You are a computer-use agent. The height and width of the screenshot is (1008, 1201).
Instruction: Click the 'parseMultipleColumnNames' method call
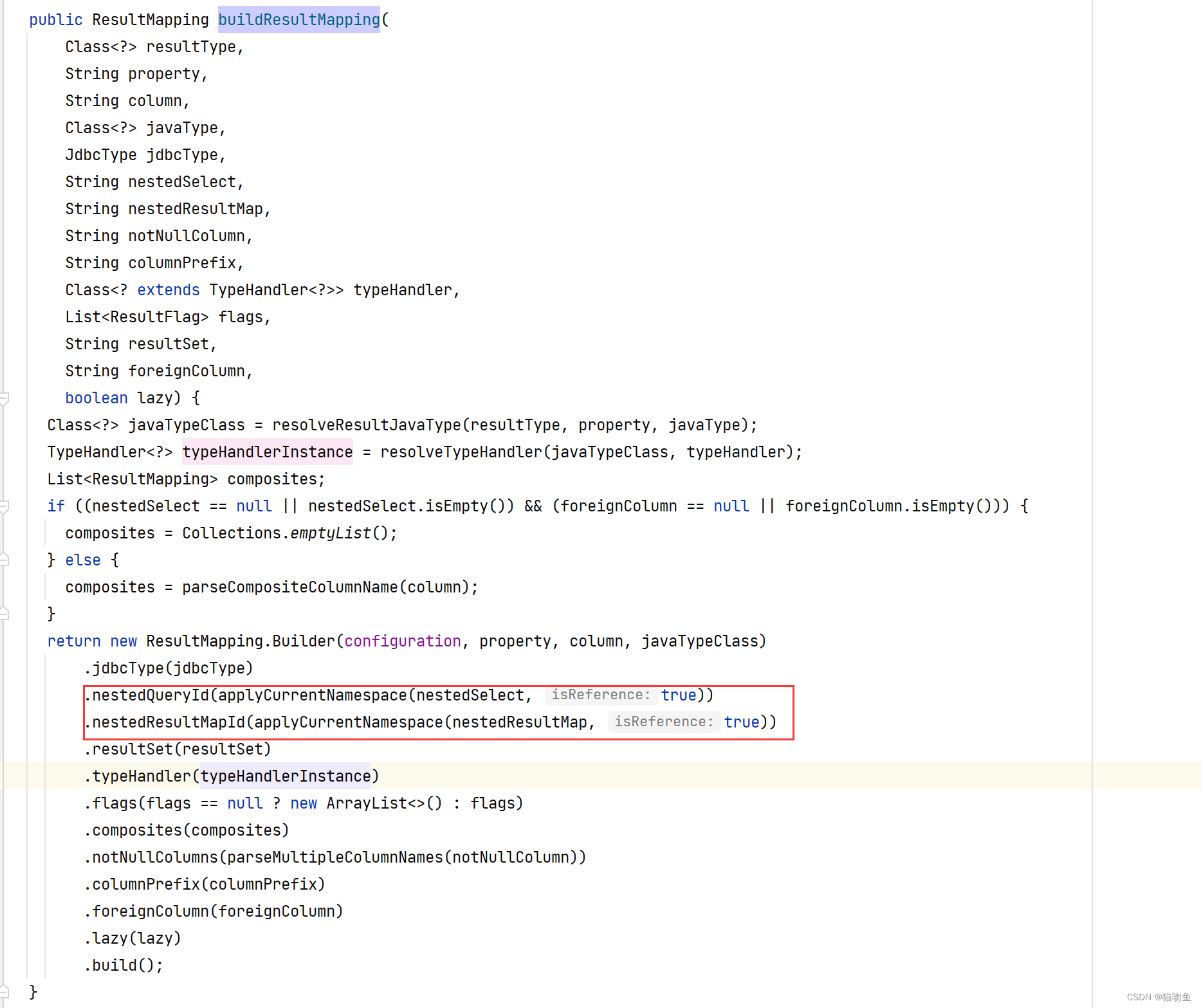(335, 857)
